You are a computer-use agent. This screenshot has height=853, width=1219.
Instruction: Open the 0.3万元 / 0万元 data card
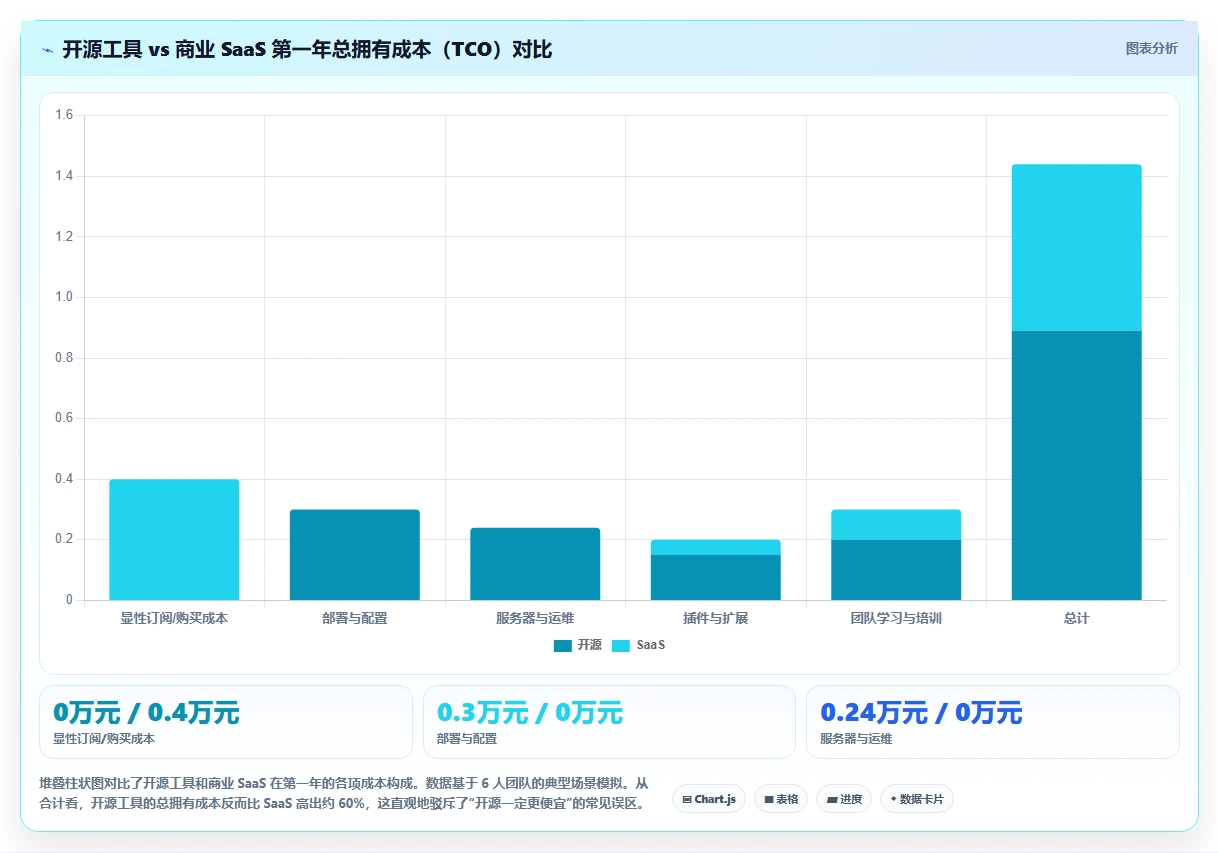[609, 722]
